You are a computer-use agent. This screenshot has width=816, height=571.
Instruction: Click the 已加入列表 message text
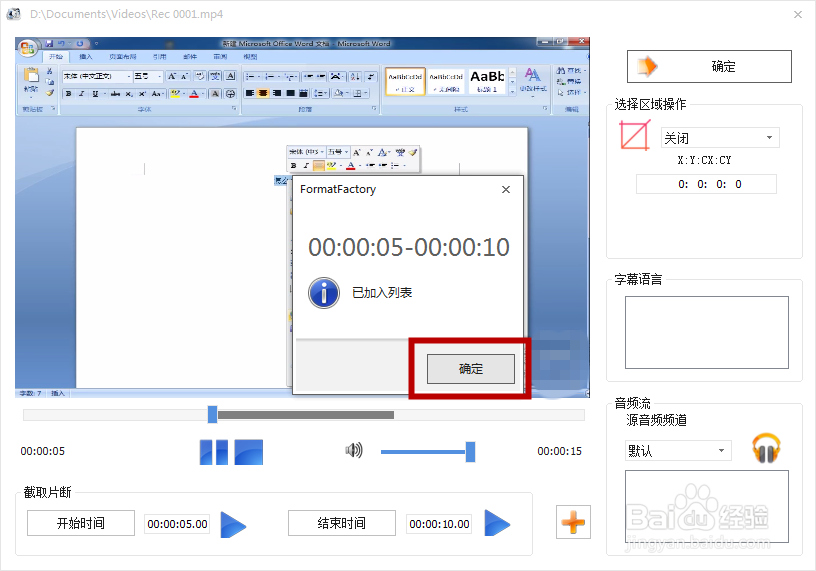coord(382,293)
